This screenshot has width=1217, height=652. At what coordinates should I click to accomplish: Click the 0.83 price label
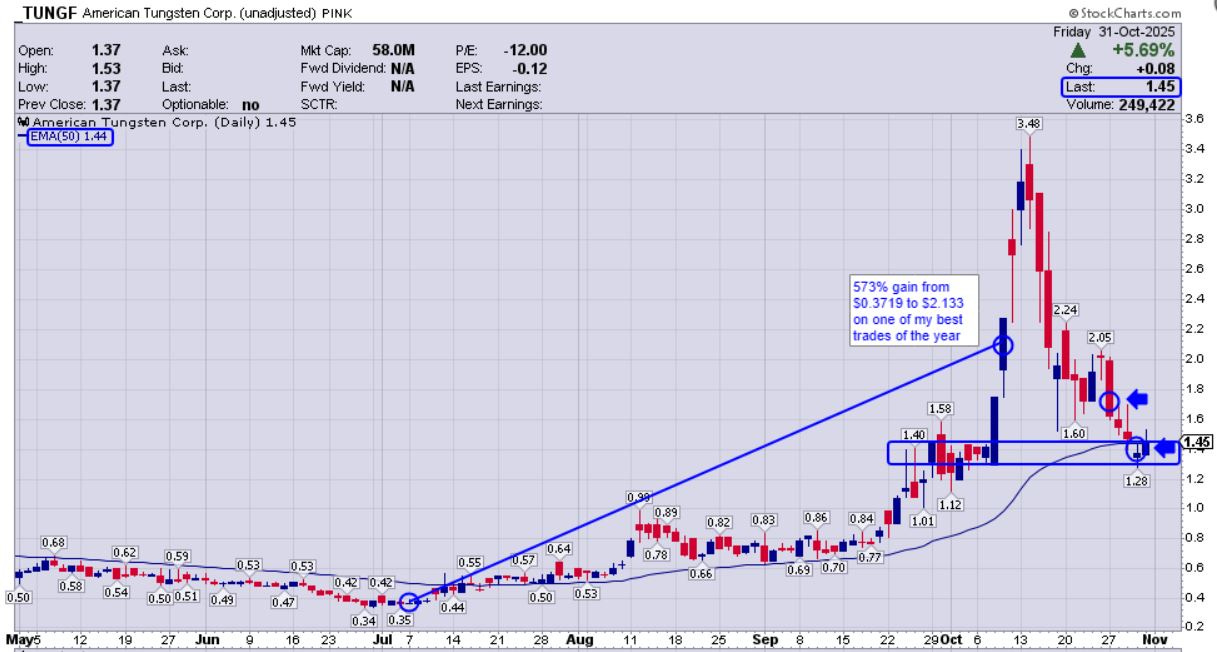(765, 520)
